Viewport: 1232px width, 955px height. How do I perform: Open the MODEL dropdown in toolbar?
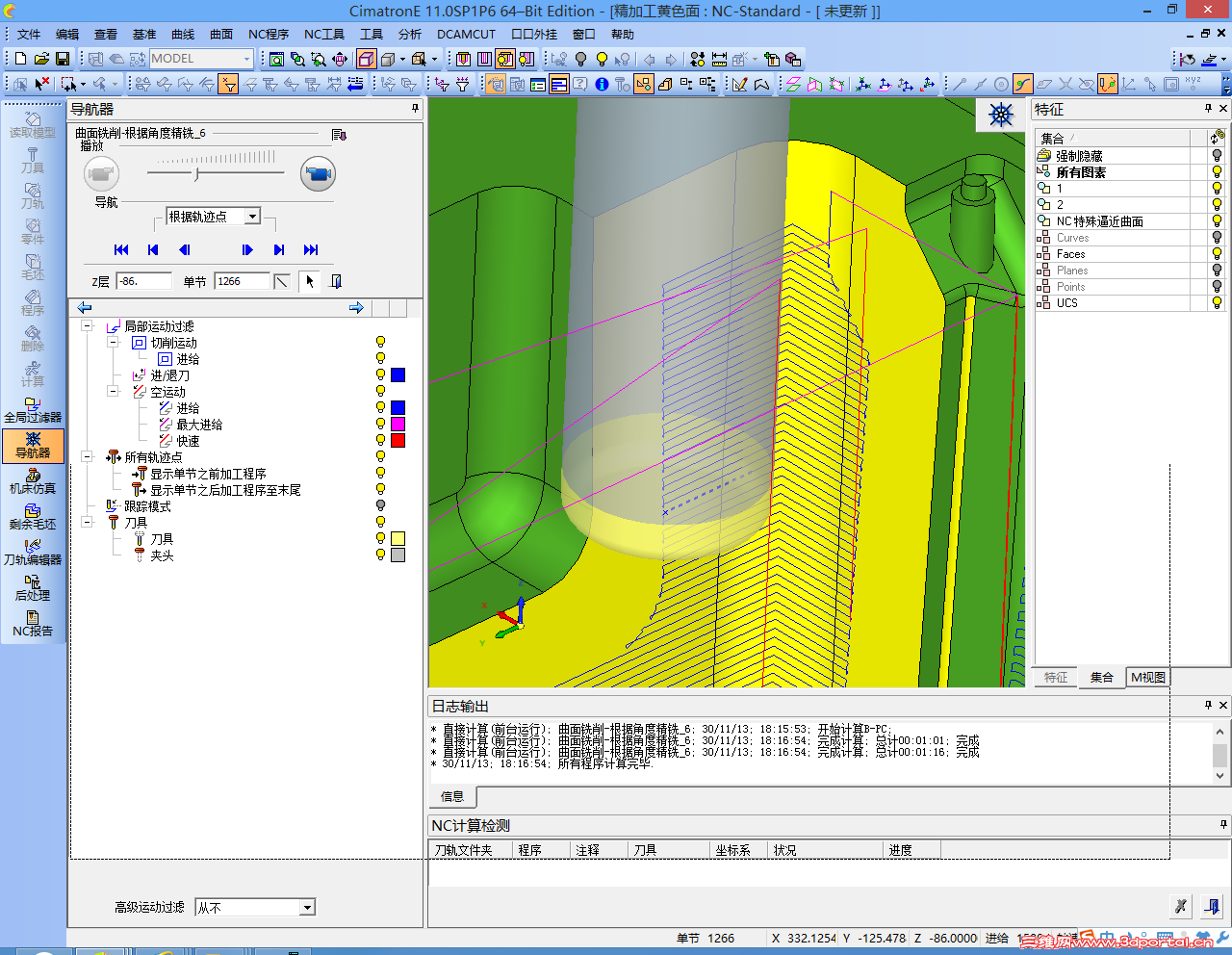(x=246, y=59)
